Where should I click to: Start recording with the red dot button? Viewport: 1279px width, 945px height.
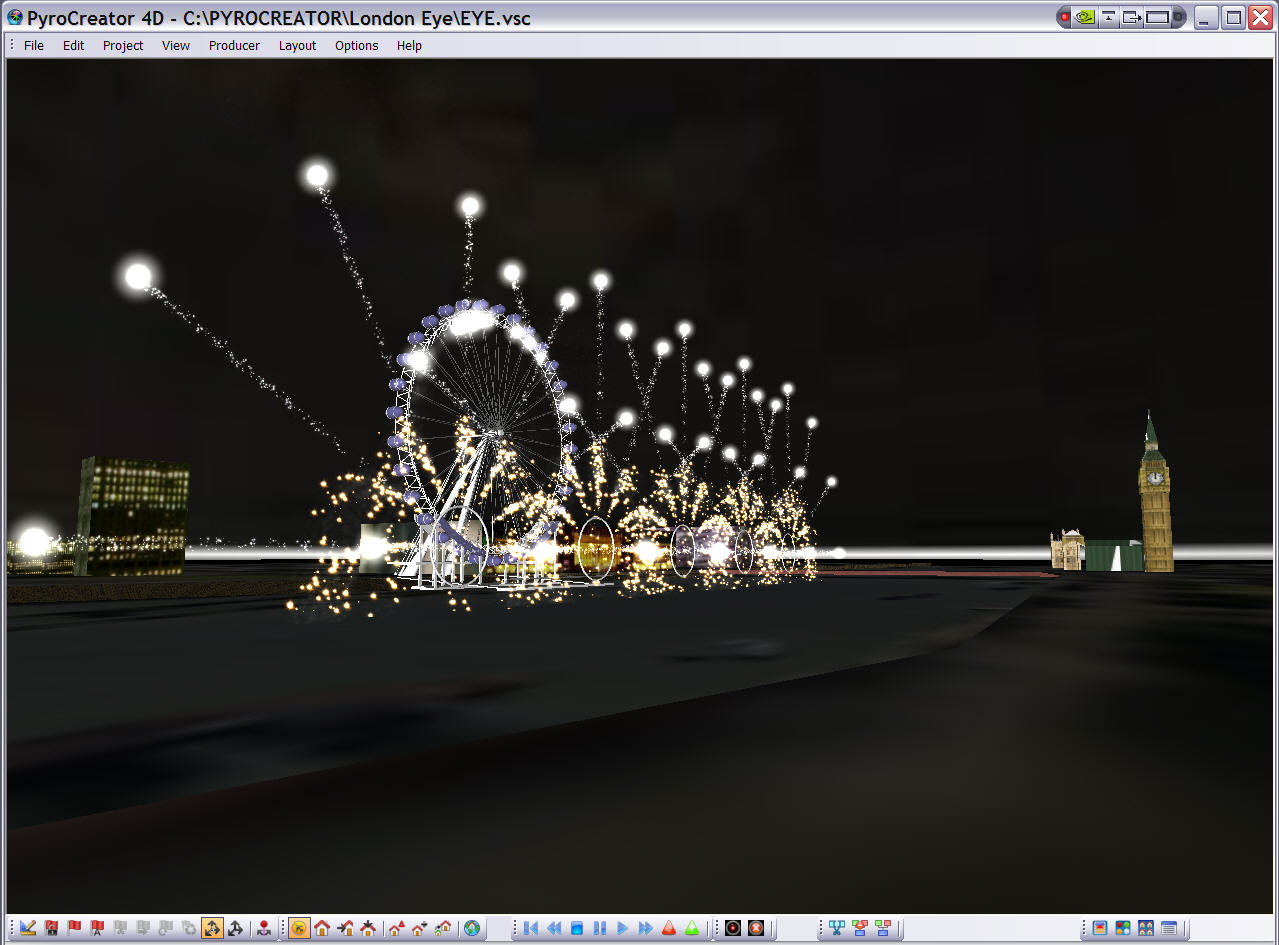[733, 928]
